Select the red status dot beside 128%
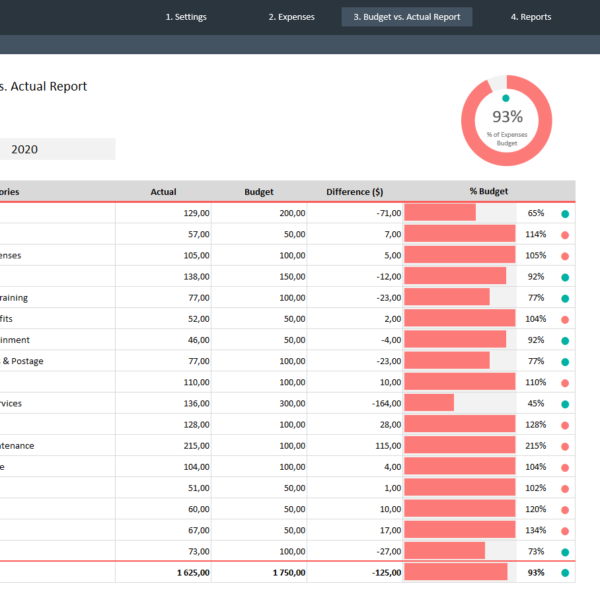The height and width of the screenshot is (600, 600). tap(565, 425)
